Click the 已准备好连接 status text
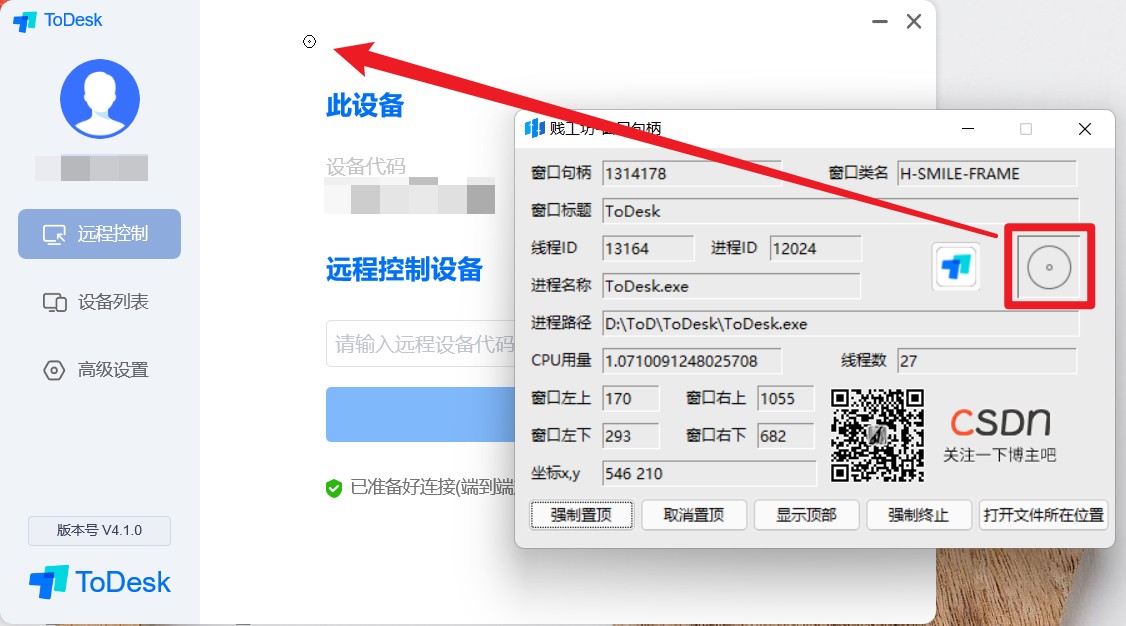 coord(432,487)
